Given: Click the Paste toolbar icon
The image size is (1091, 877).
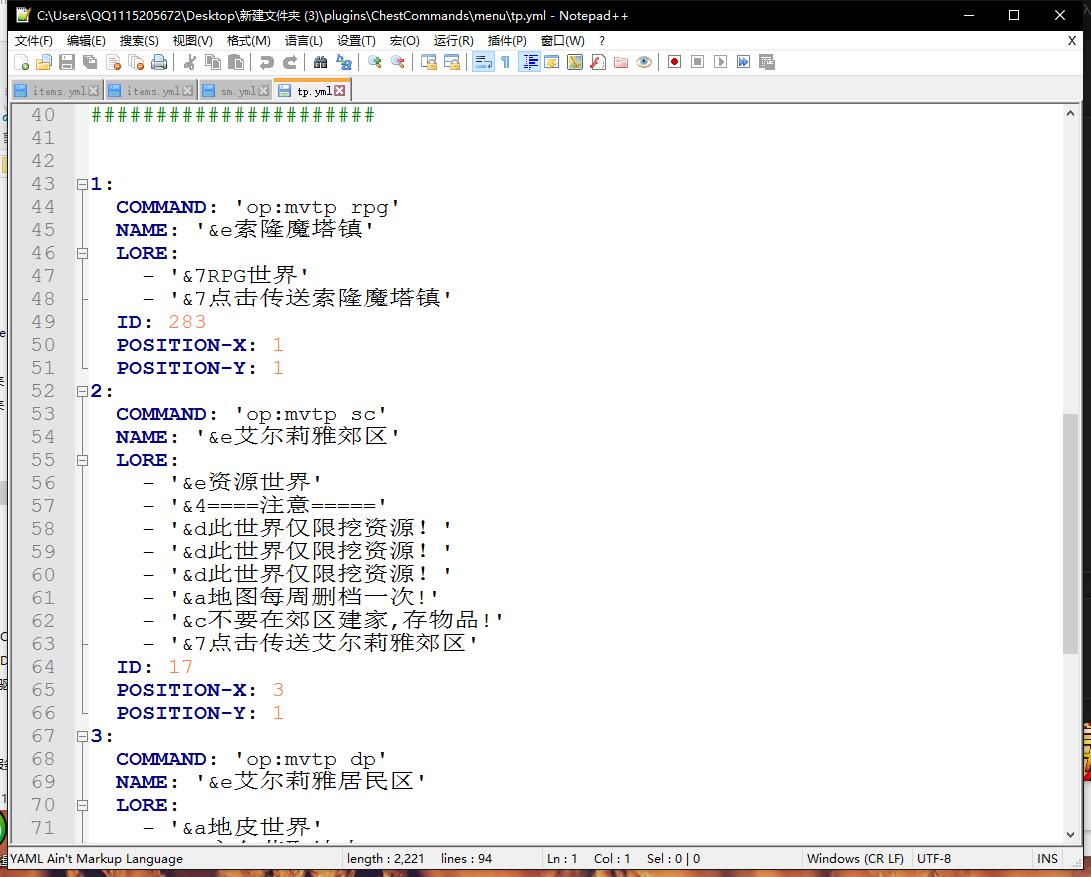Looking at the screenshot, I should tap(237, 63).
